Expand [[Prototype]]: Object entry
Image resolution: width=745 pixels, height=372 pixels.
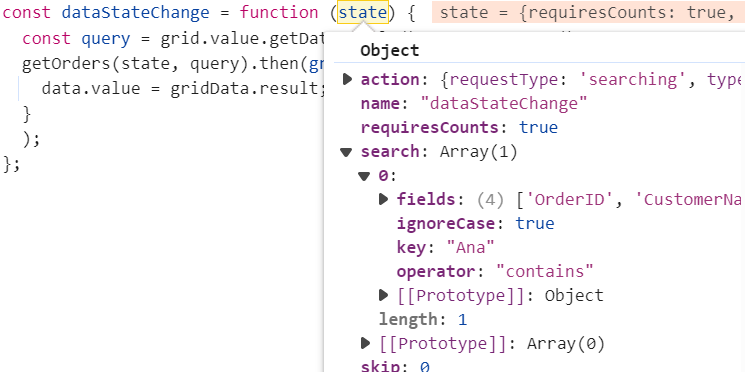pyautogui.click(x=383, y=295)
